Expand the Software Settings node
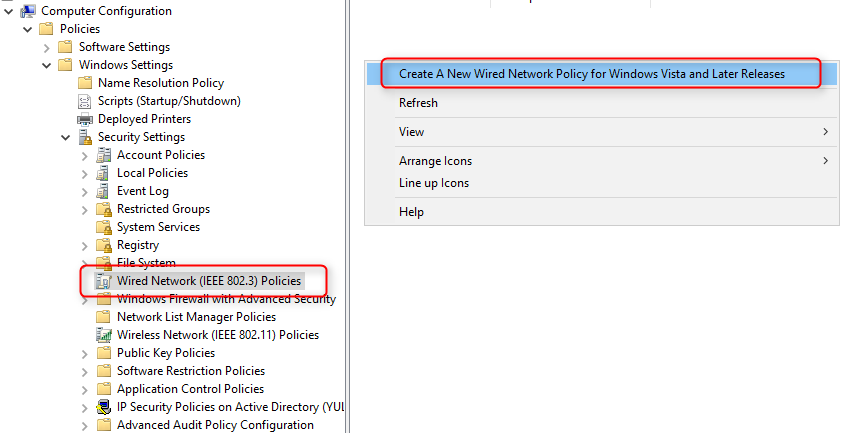Image resolution: width=849 pixels, height=433 pixels. point(47,47)
